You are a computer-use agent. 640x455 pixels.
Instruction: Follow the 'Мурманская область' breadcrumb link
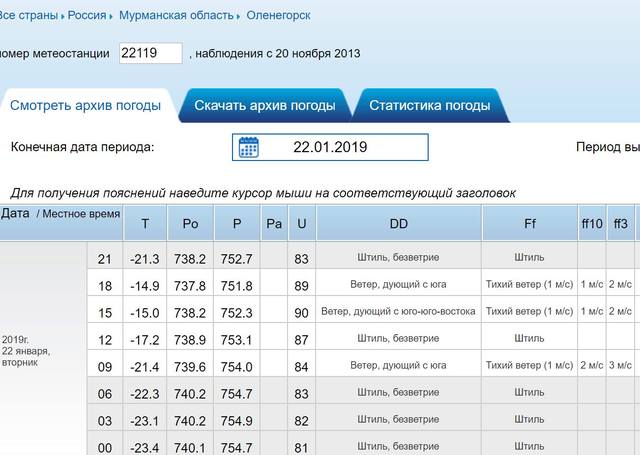[x=176, y=15]
